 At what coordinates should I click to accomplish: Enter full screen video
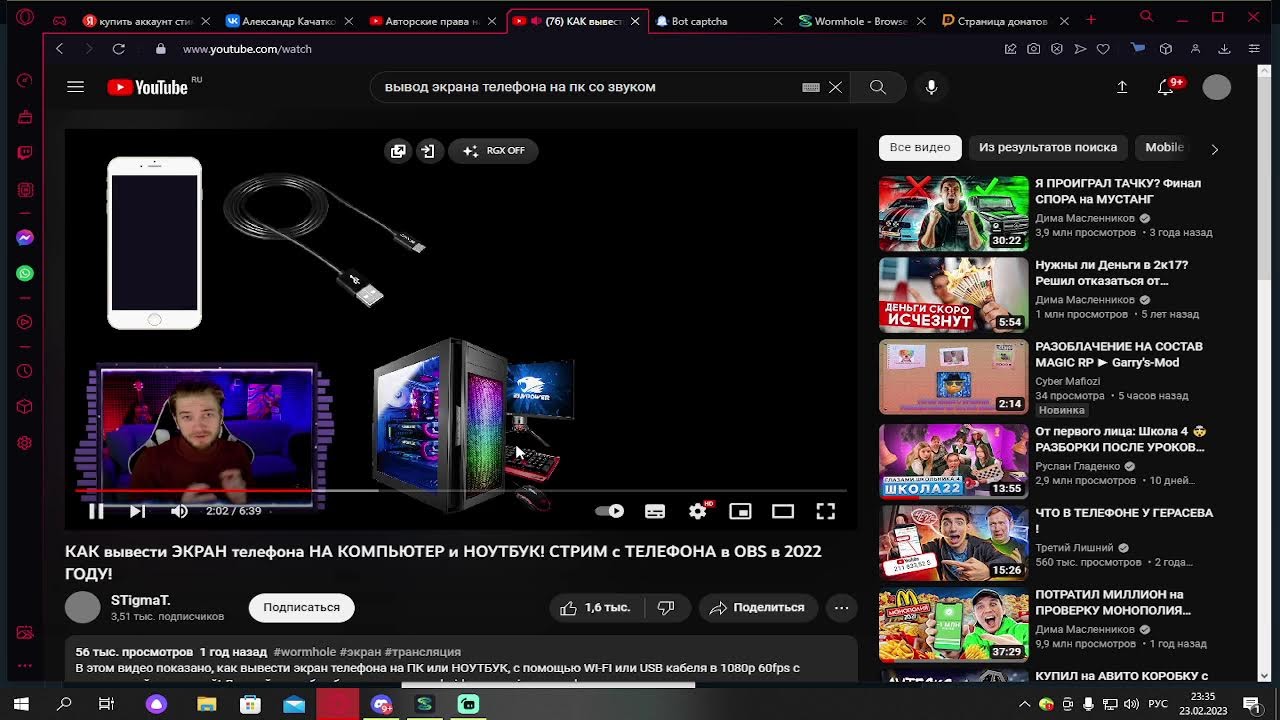[825, 511]
